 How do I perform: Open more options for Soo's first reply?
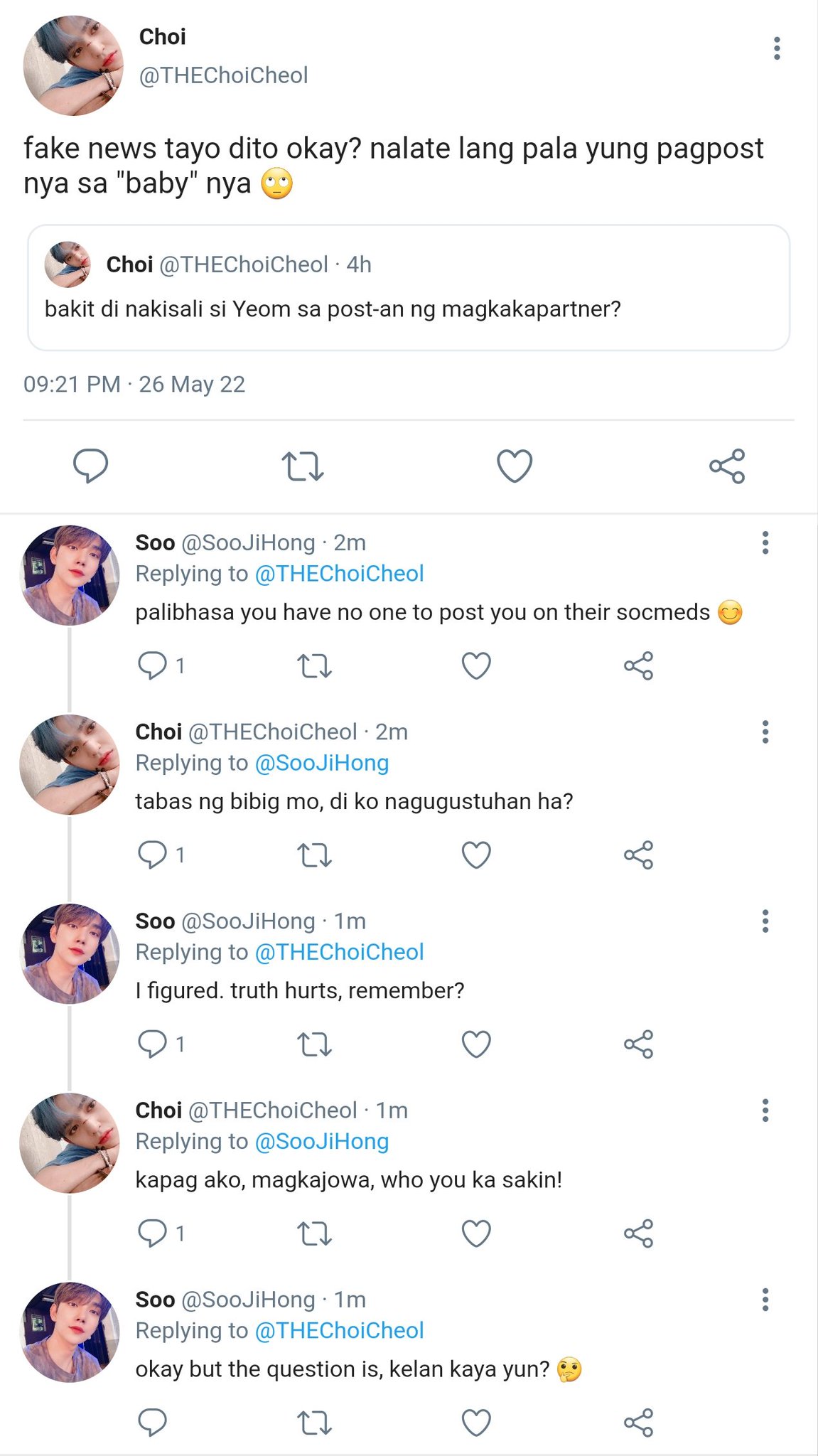(765, 542)
